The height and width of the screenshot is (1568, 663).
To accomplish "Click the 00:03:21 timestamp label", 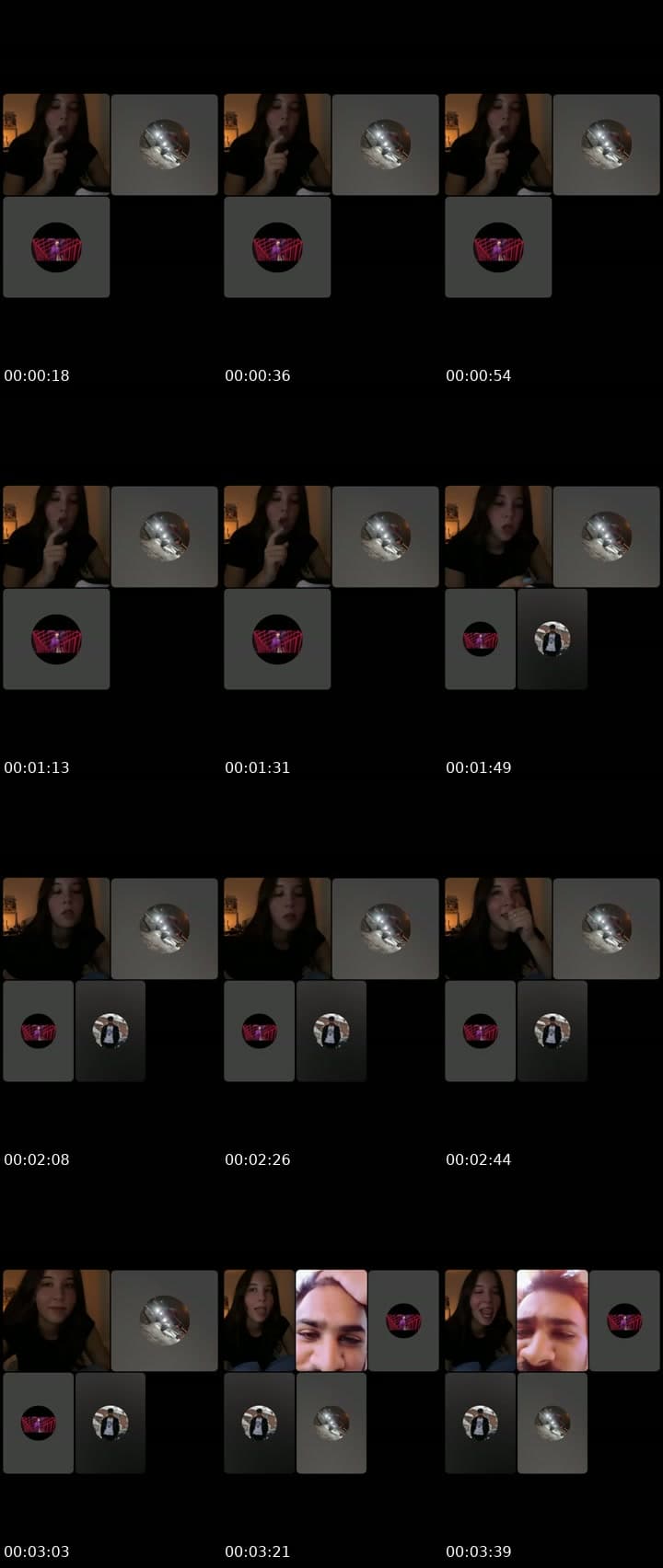I will point(258,1551).
